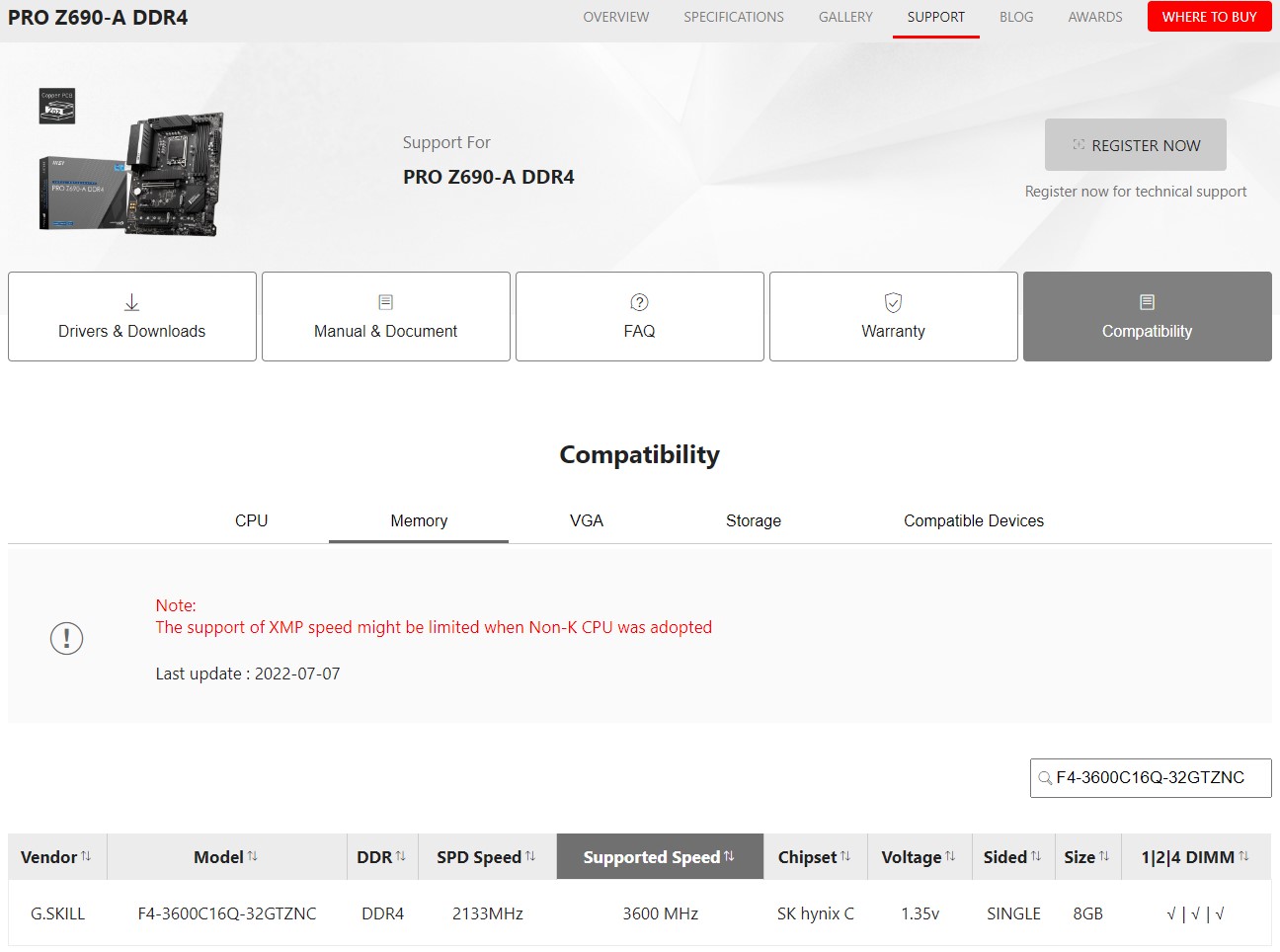Open the PRO Z690-A DDR4 motherboard image
The width and height of the screenshot is (1280, 952).
[131, 175]
